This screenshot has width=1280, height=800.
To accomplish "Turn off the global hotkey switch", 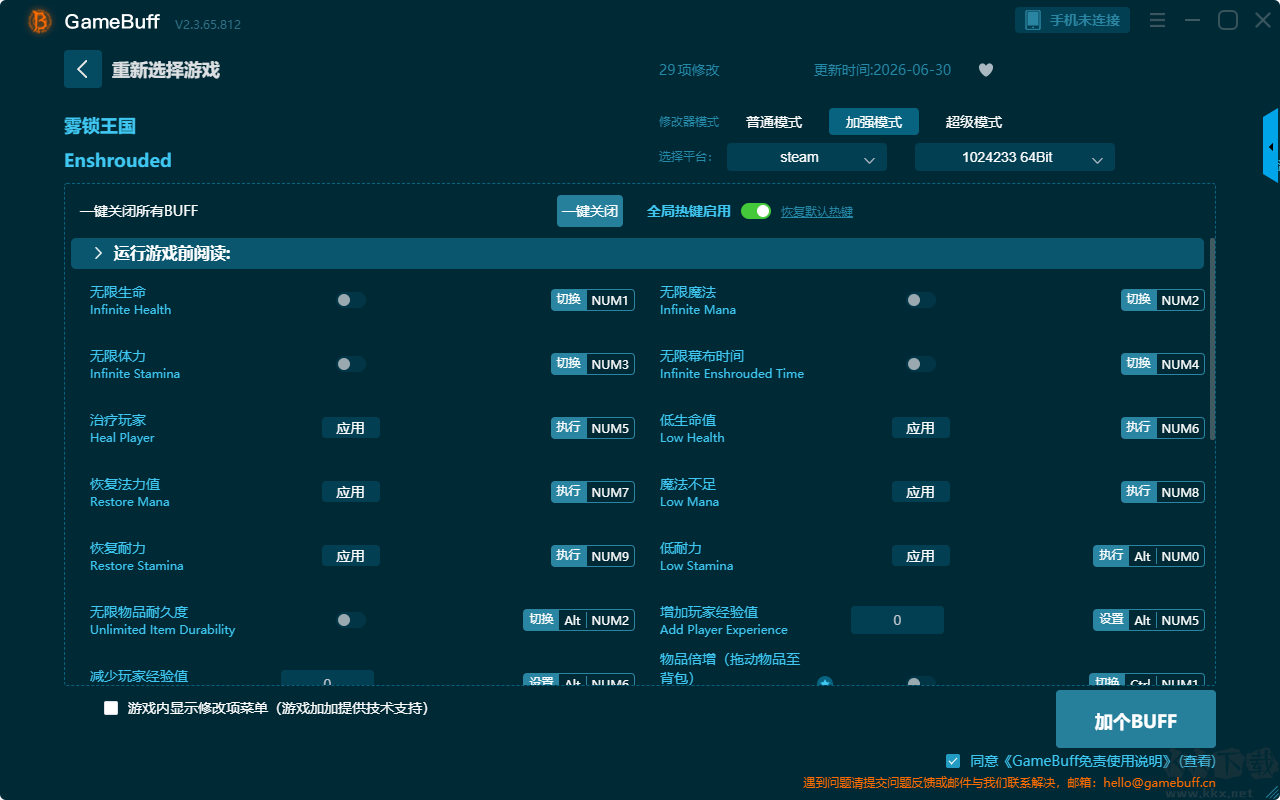I will point(756,211).
